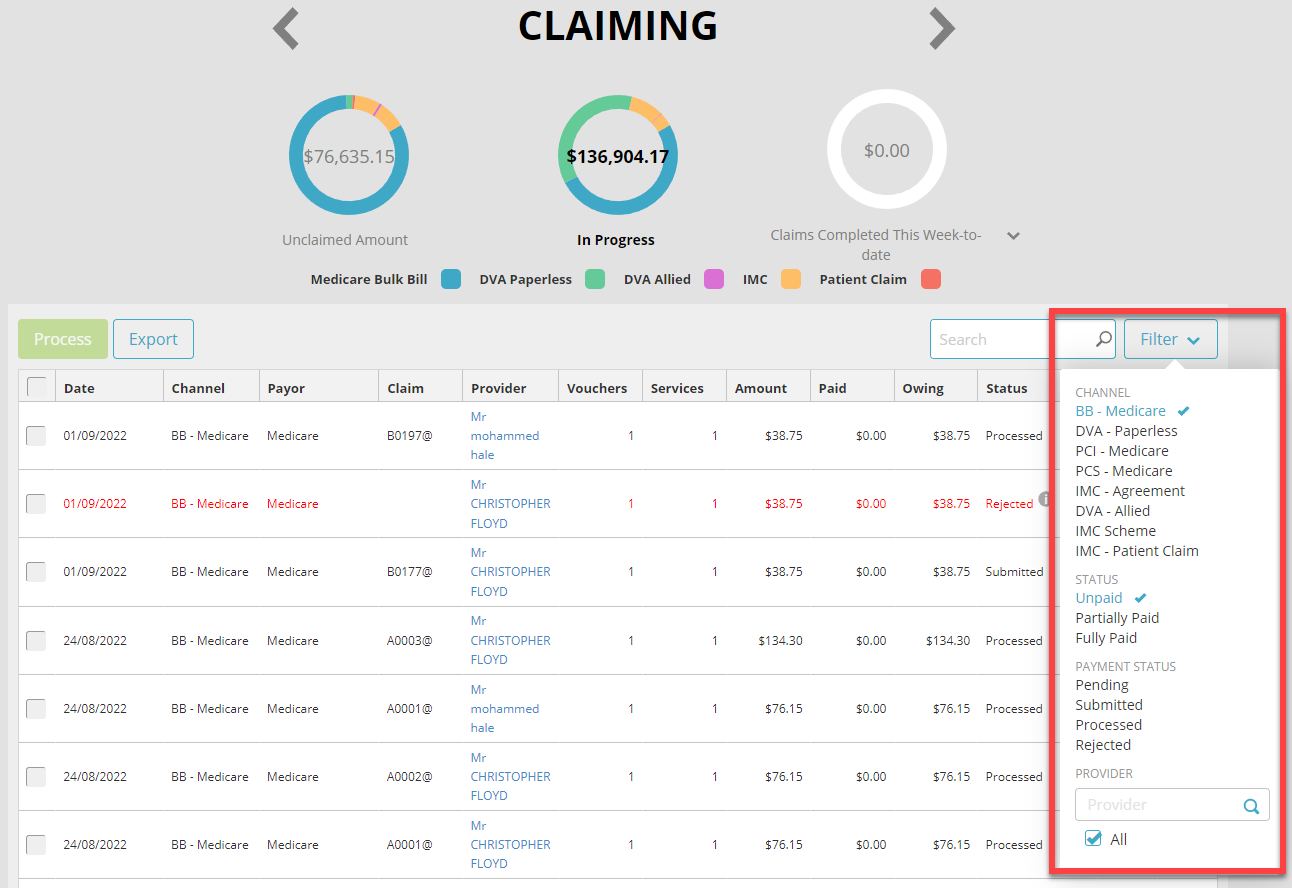Click the Process button

pyautogui.click(x=63, y=339)
